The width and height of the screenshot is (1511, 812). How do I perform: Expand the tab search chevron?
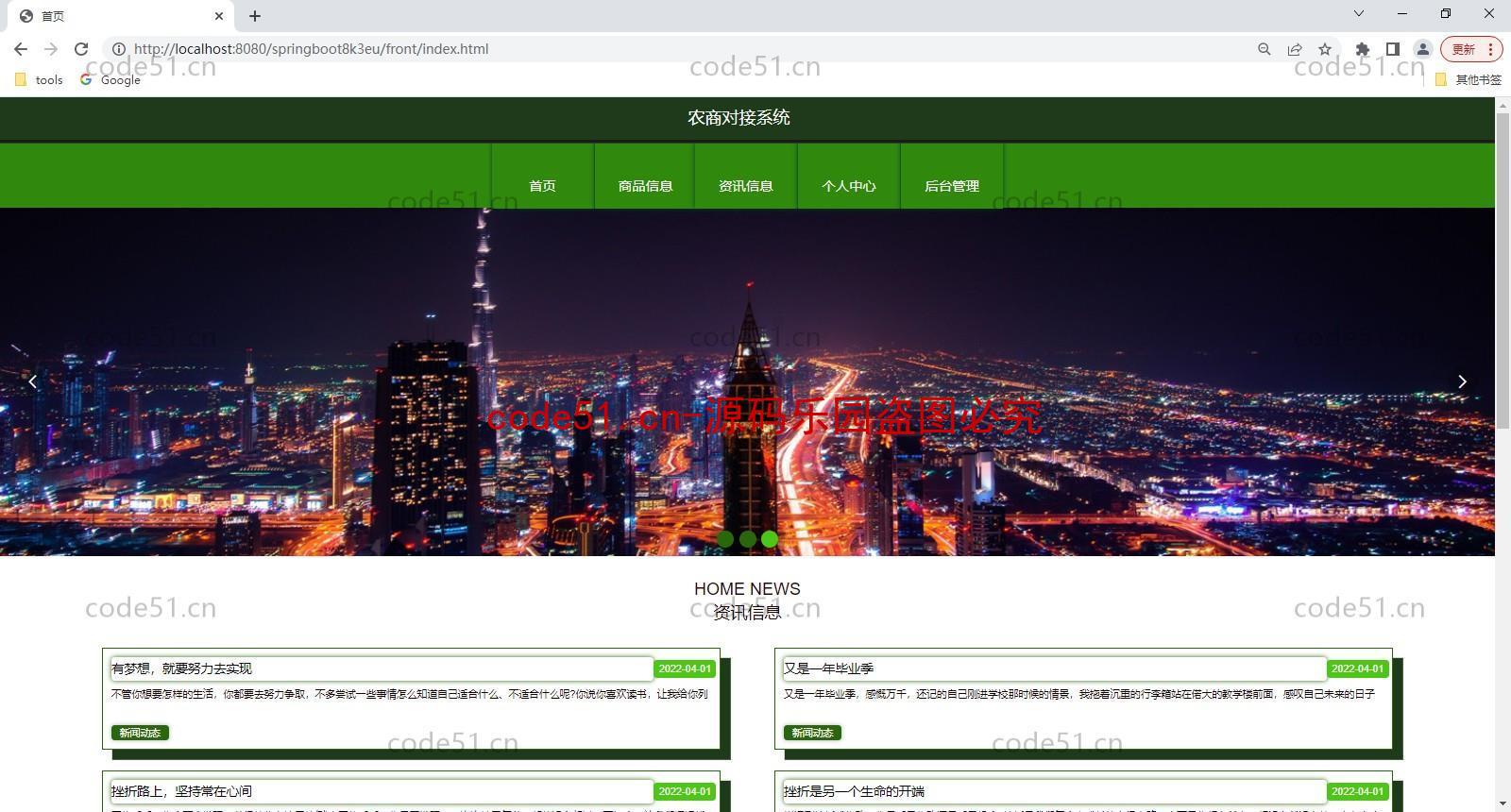[1359, 13]
